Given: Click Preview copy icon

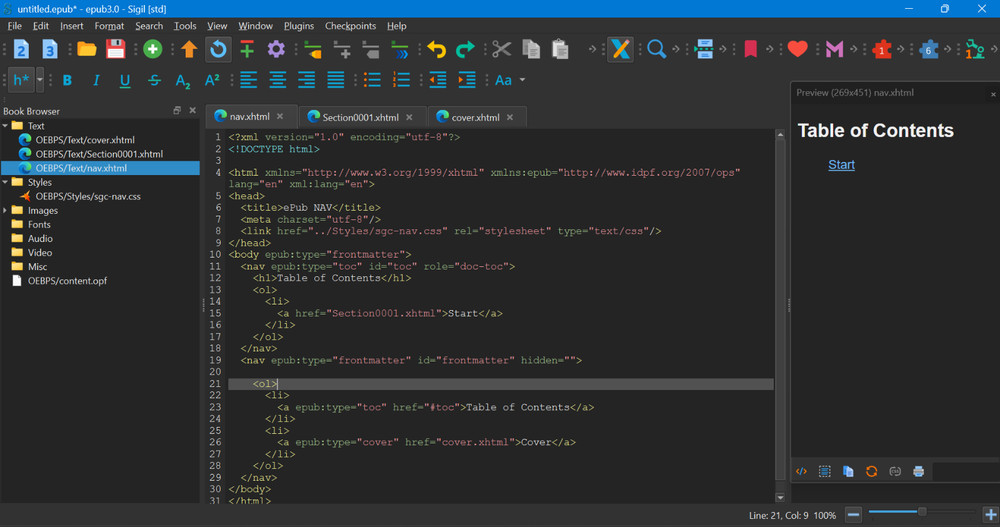Looking at the screenshot, I should [848, 471].
